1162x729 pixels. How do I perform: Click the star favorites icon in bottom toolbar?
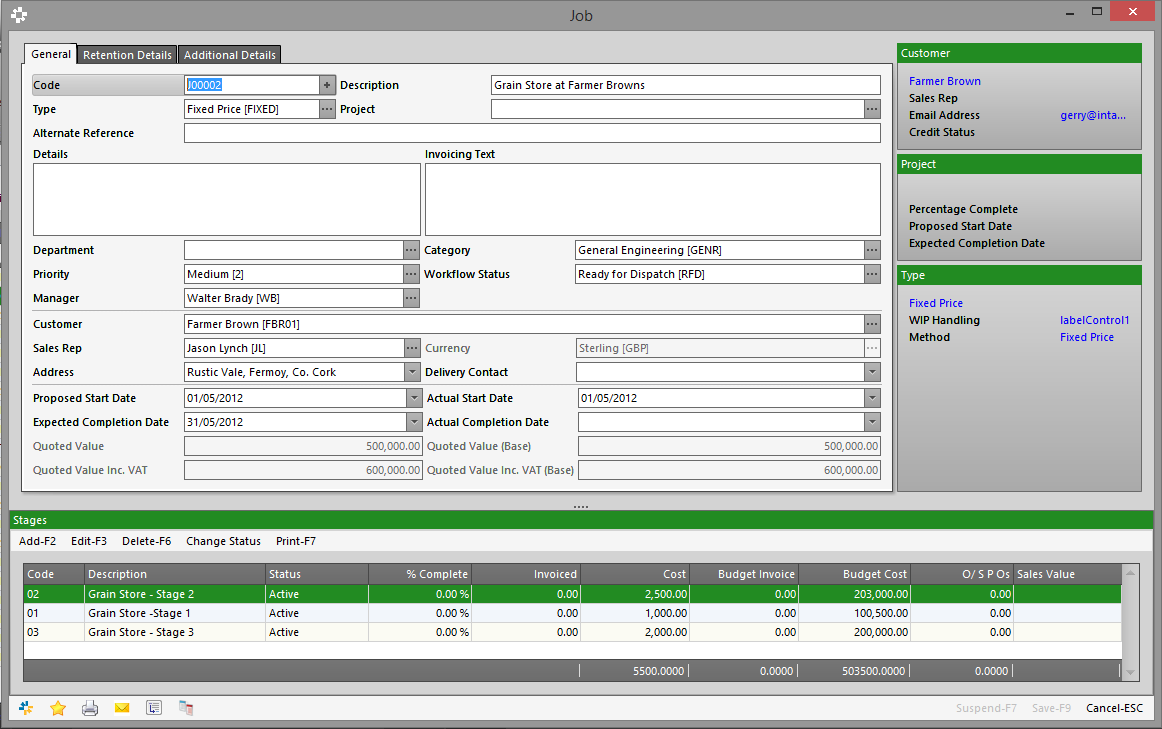57,707
